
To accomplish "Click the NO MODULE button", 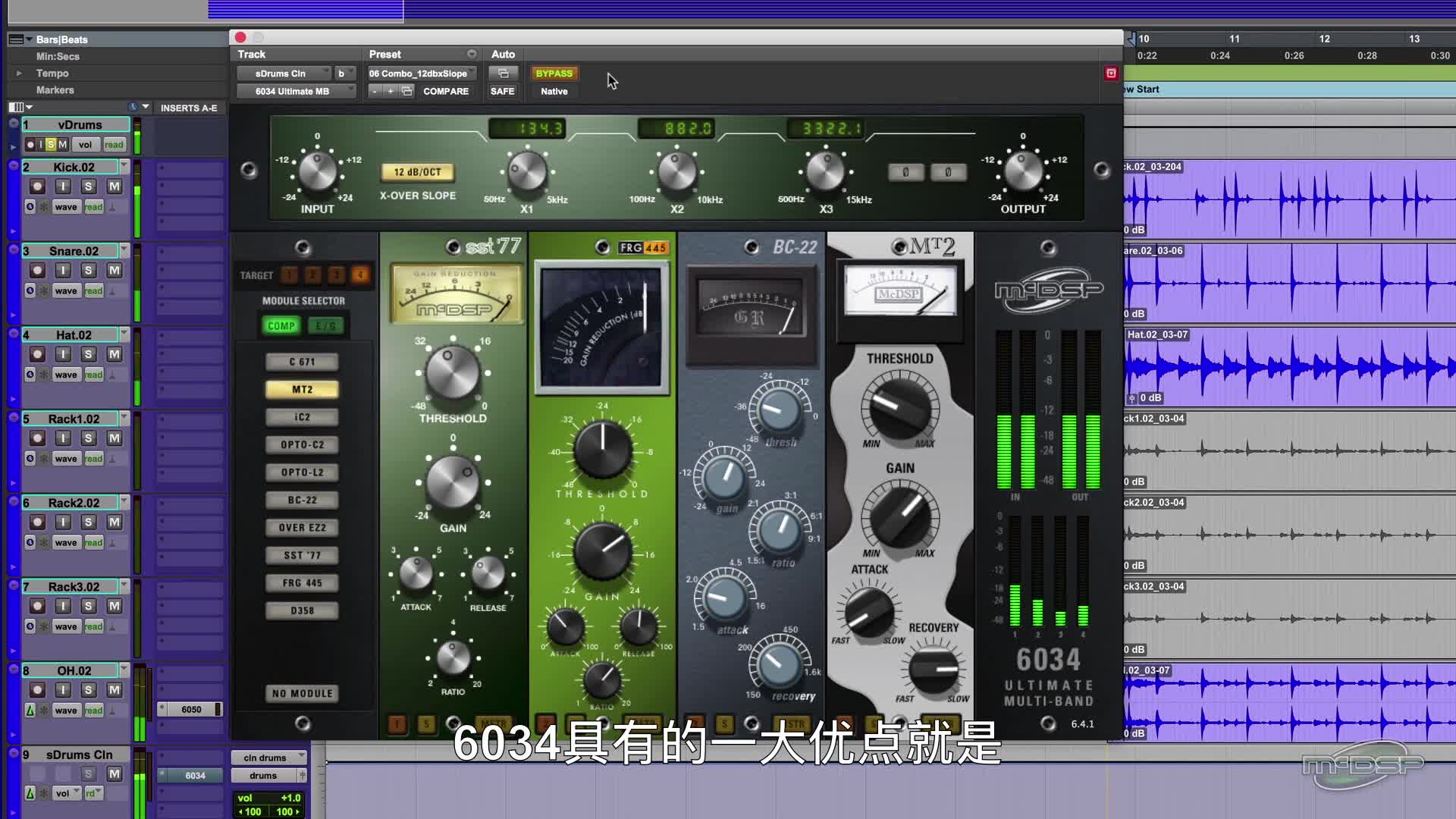I will point(302,693).
